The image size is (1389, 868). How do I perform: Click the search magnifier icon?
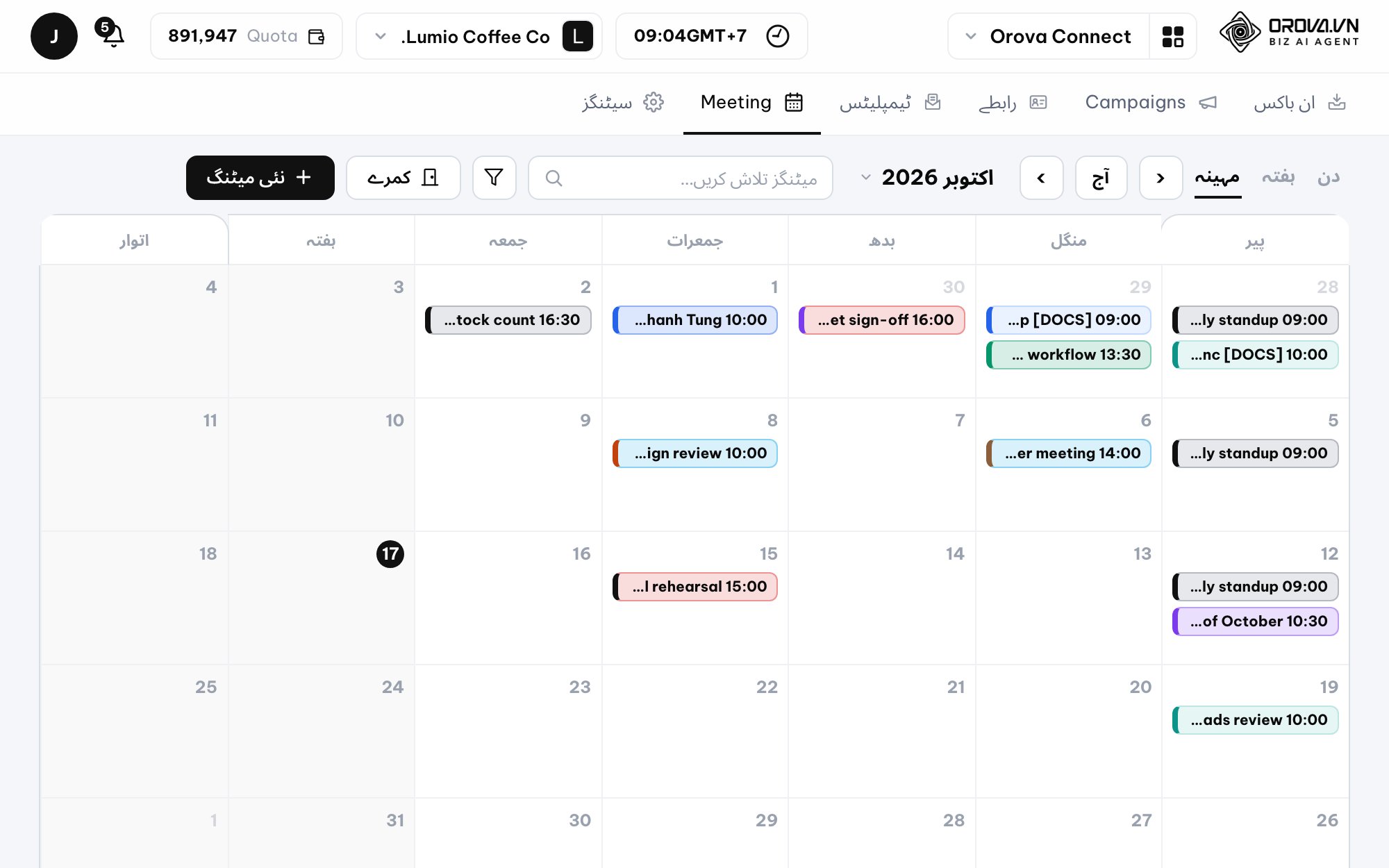pyautogui.click(x=554, y=178)
